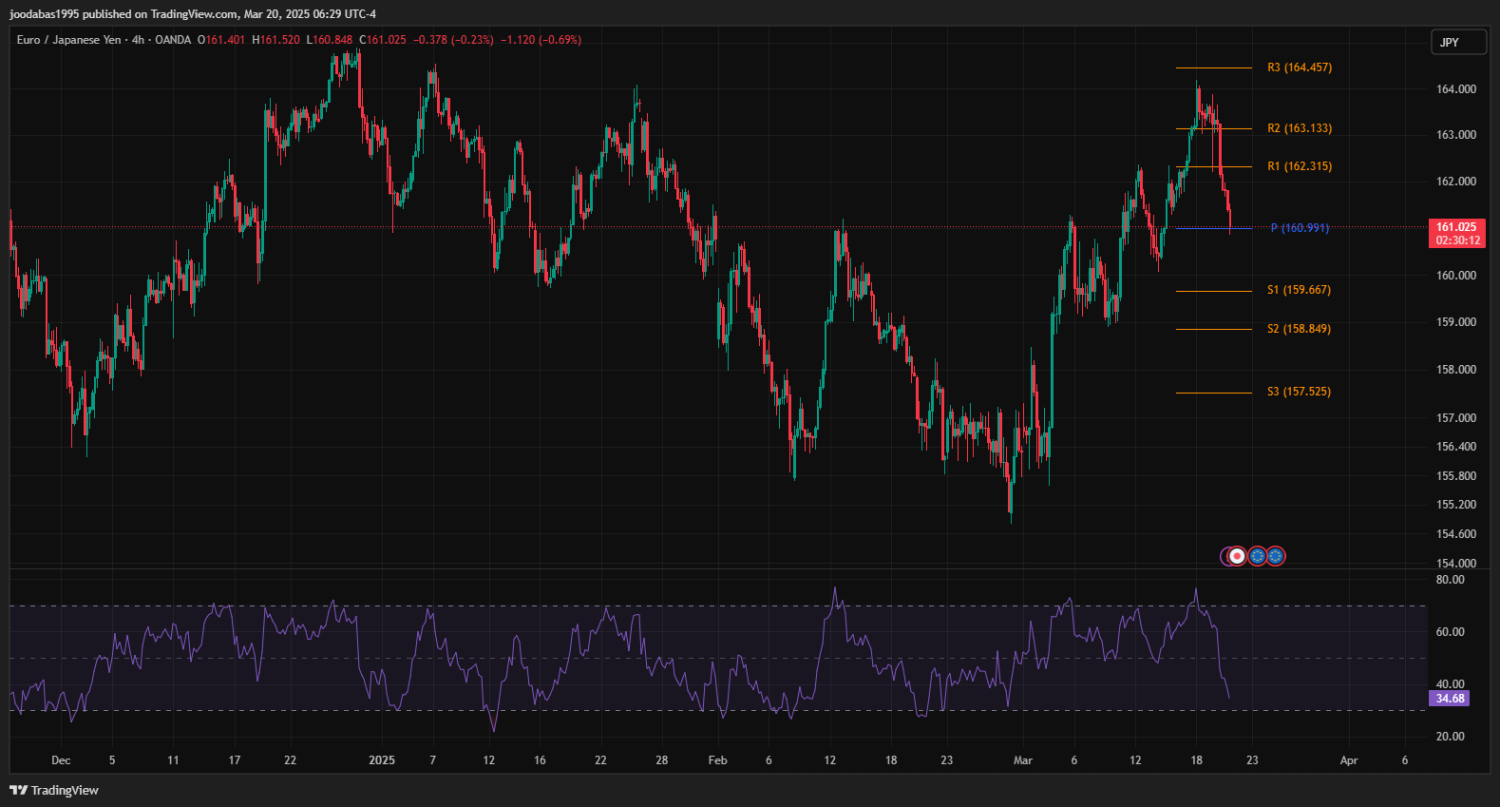Click the rightmost EU flag event icon

pyautogui.click(x=1275, y=556)
